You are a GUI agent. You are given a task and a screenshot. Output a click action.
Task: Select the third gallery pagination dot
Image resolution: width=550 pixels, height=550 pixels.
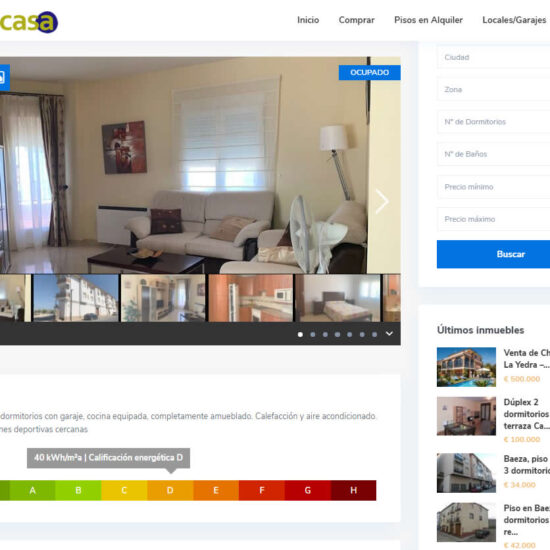(325, 334)
